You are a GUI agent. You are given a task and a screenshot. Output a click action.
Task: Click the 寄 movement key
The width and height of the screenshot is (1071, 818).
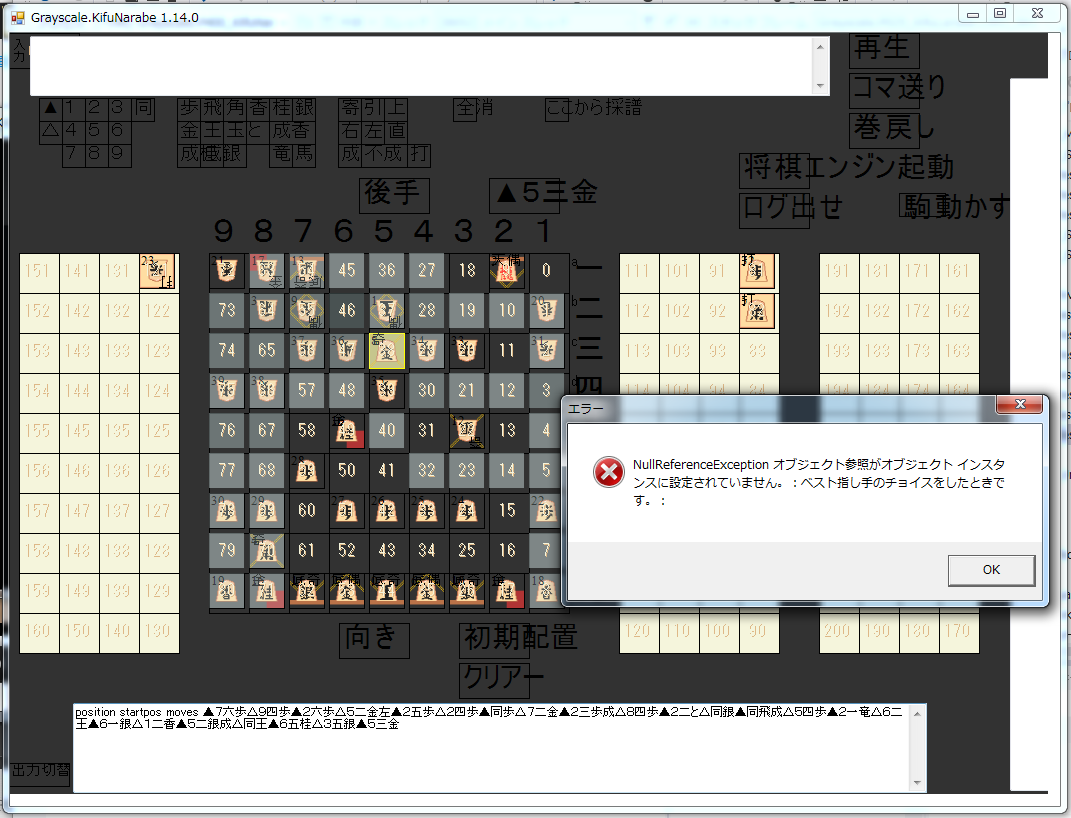click(x=350, y=109)
